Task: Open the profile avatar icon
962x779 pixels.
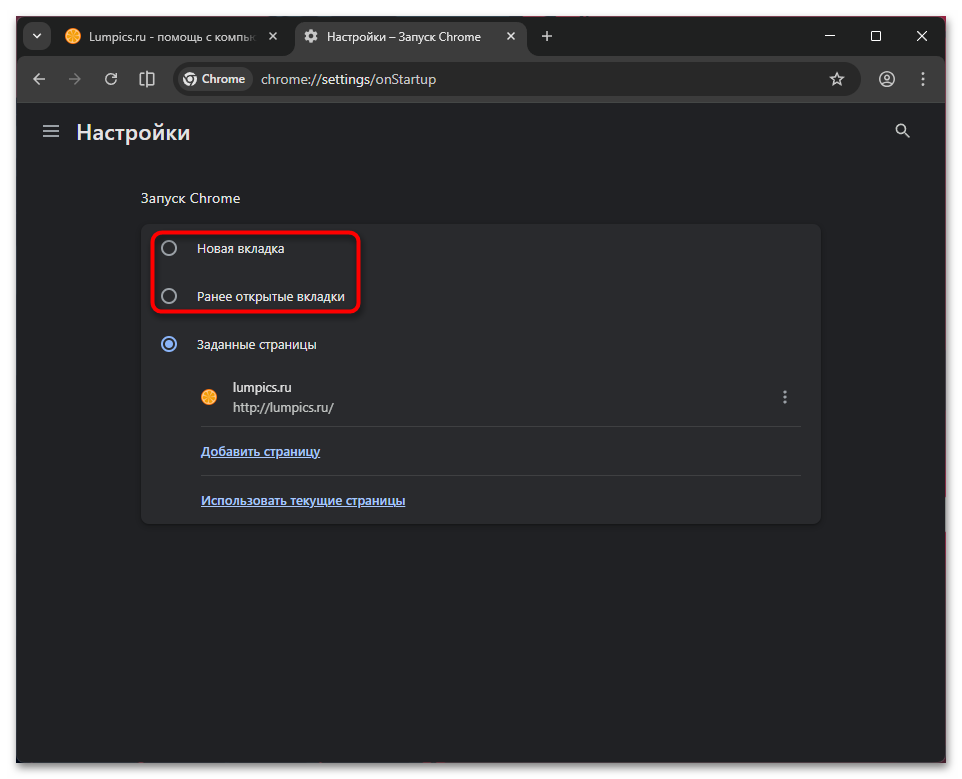Action: pos(887,79)
